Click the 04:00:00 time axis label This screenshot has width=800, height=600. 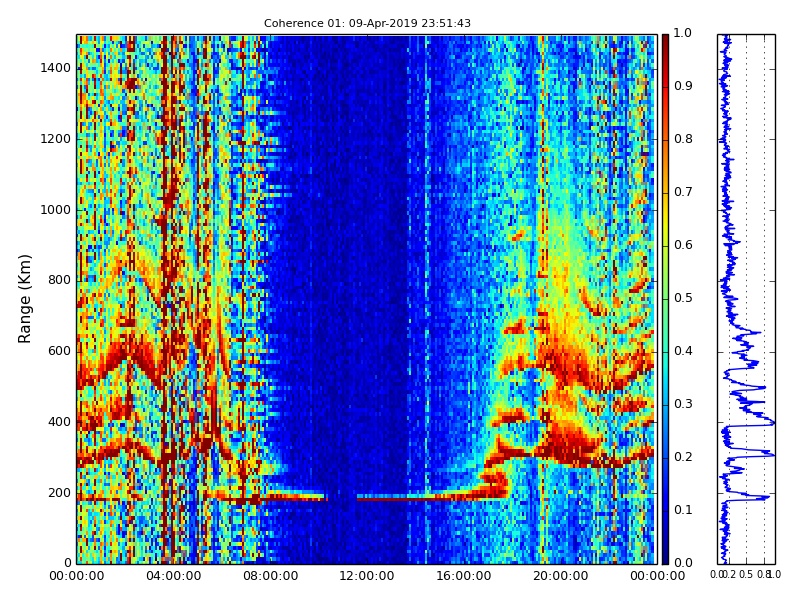point(173,576)
